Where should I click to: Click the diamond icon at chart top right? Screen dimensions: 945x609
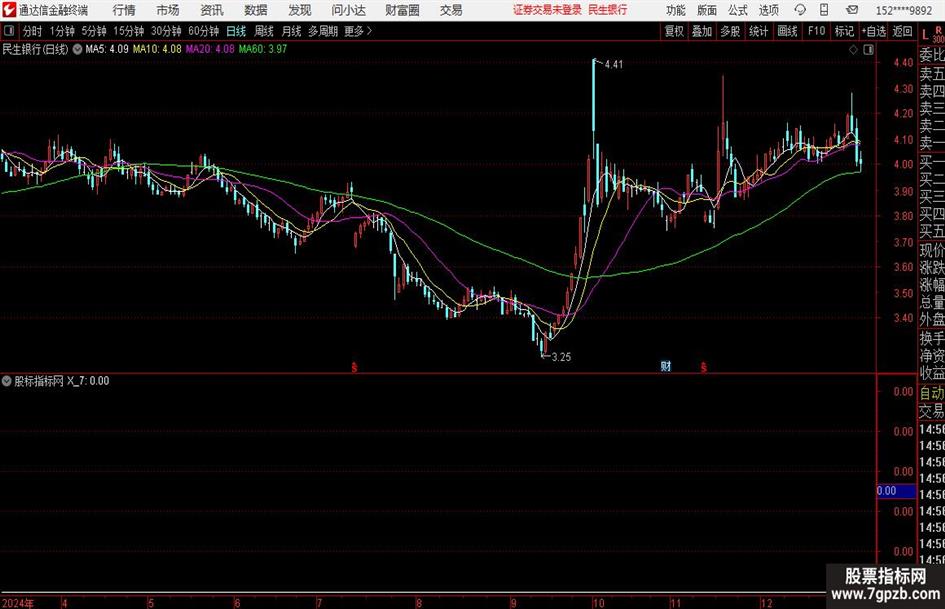[853, 50]
